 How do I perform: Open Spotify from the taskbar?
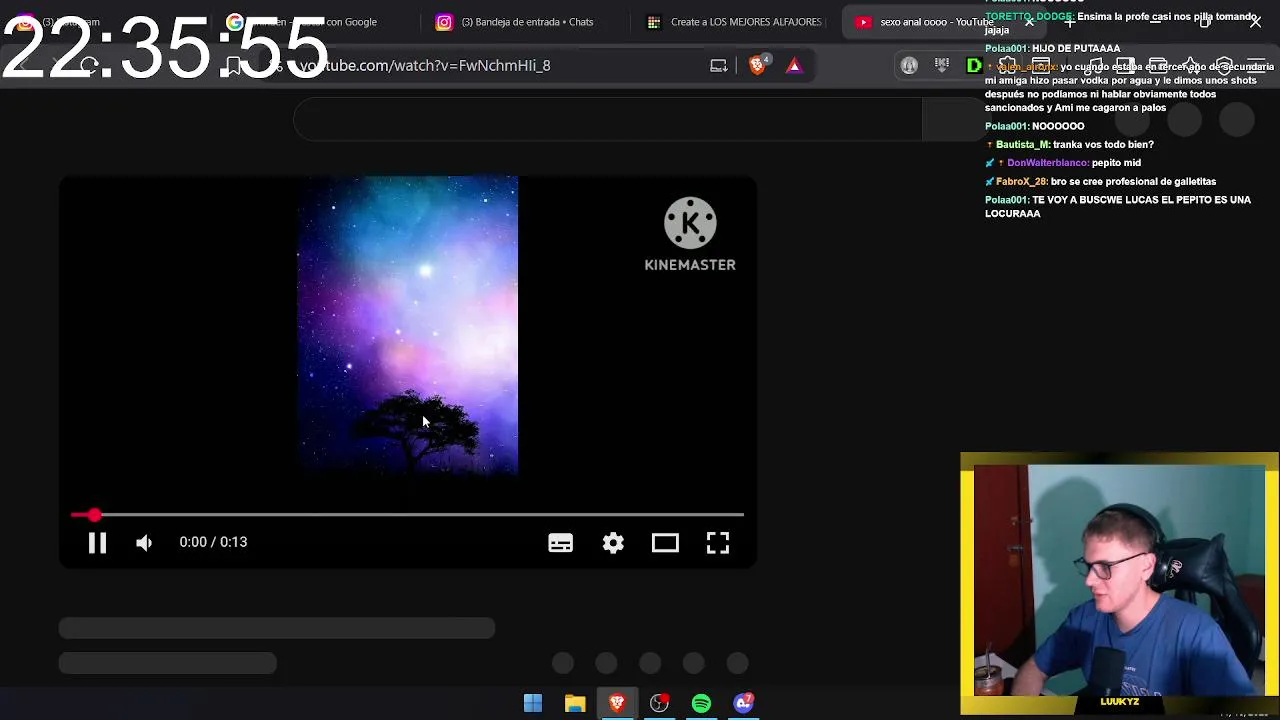point(701,704)
